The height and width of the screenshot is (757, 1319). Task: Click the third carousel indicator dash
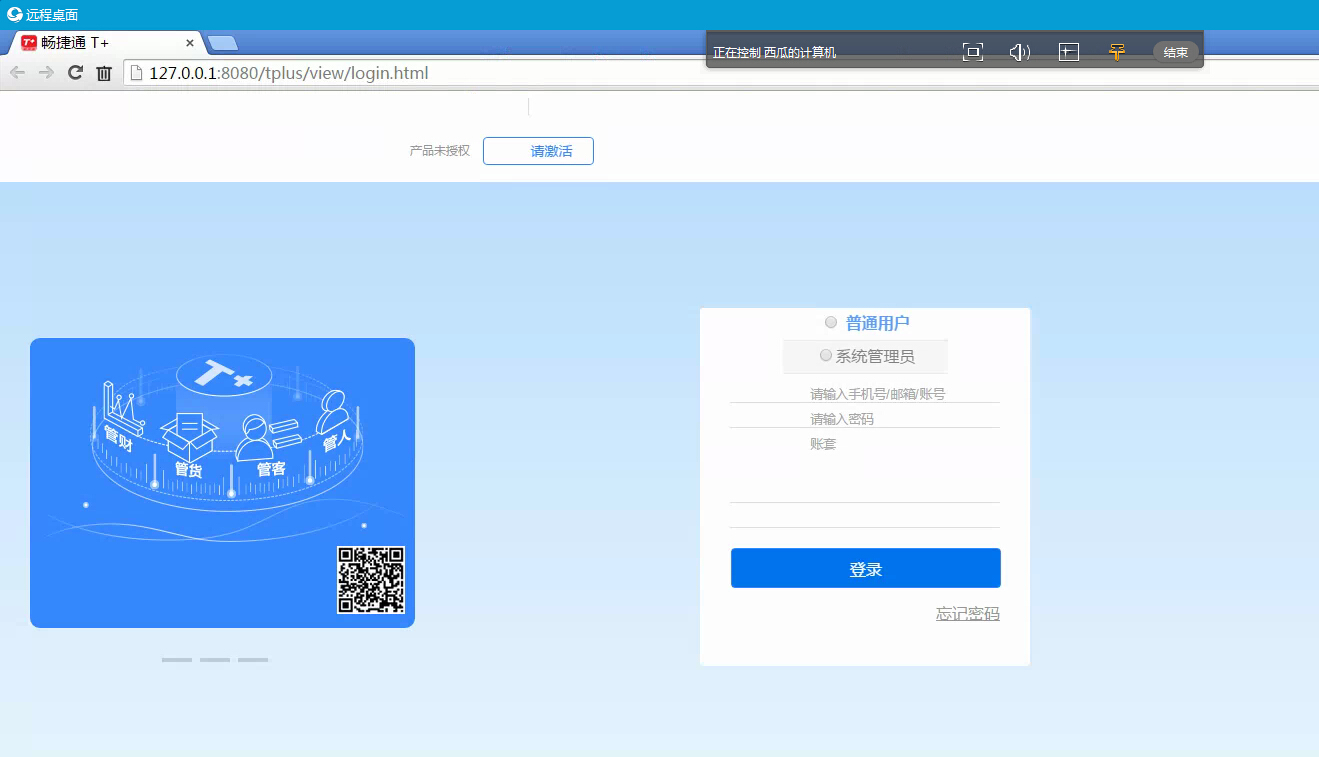pyautogui.click(x=253, y=660)
